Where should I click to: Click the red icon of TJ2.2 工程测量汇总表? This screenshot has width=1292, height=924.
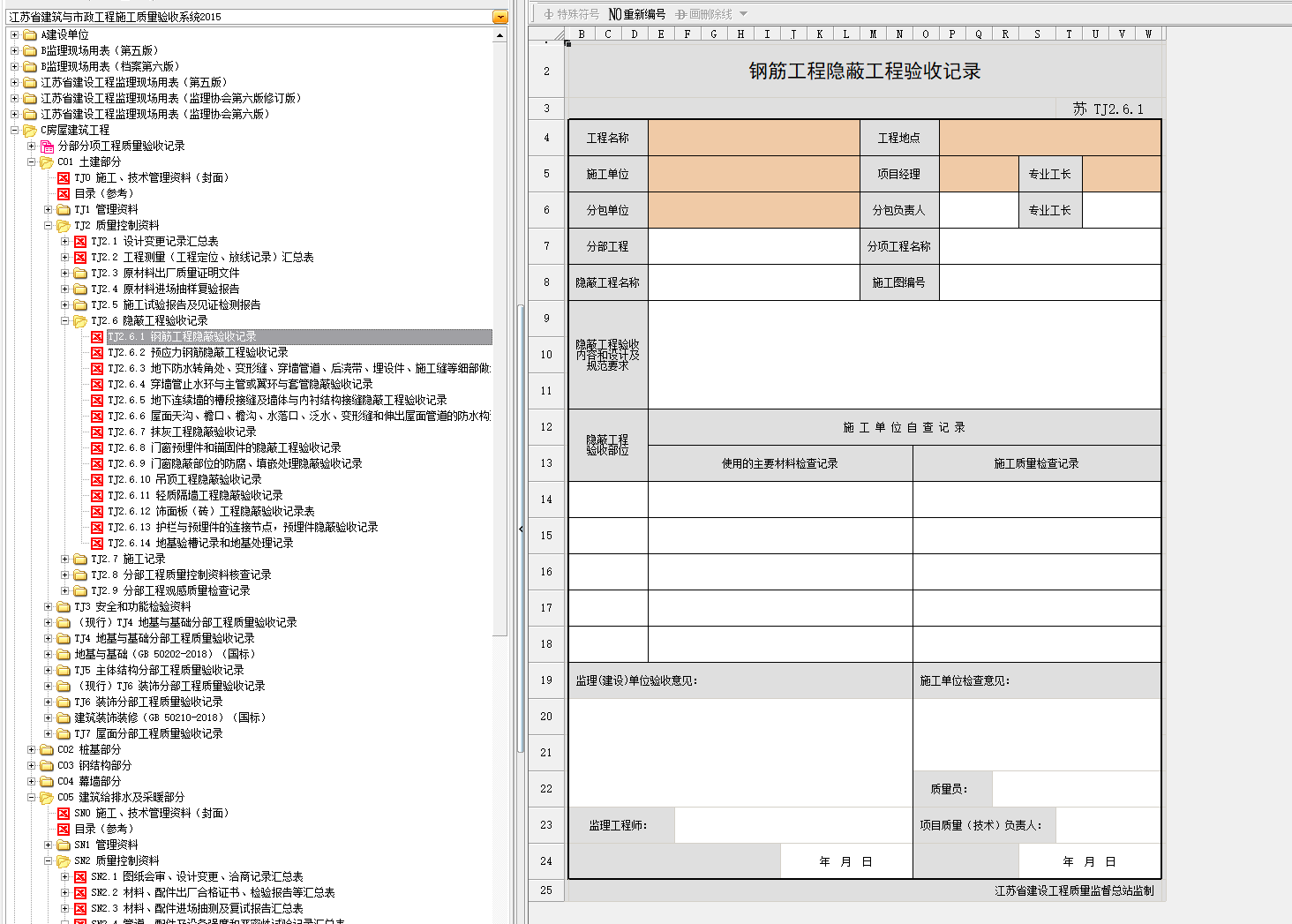(x=80, y=258)
